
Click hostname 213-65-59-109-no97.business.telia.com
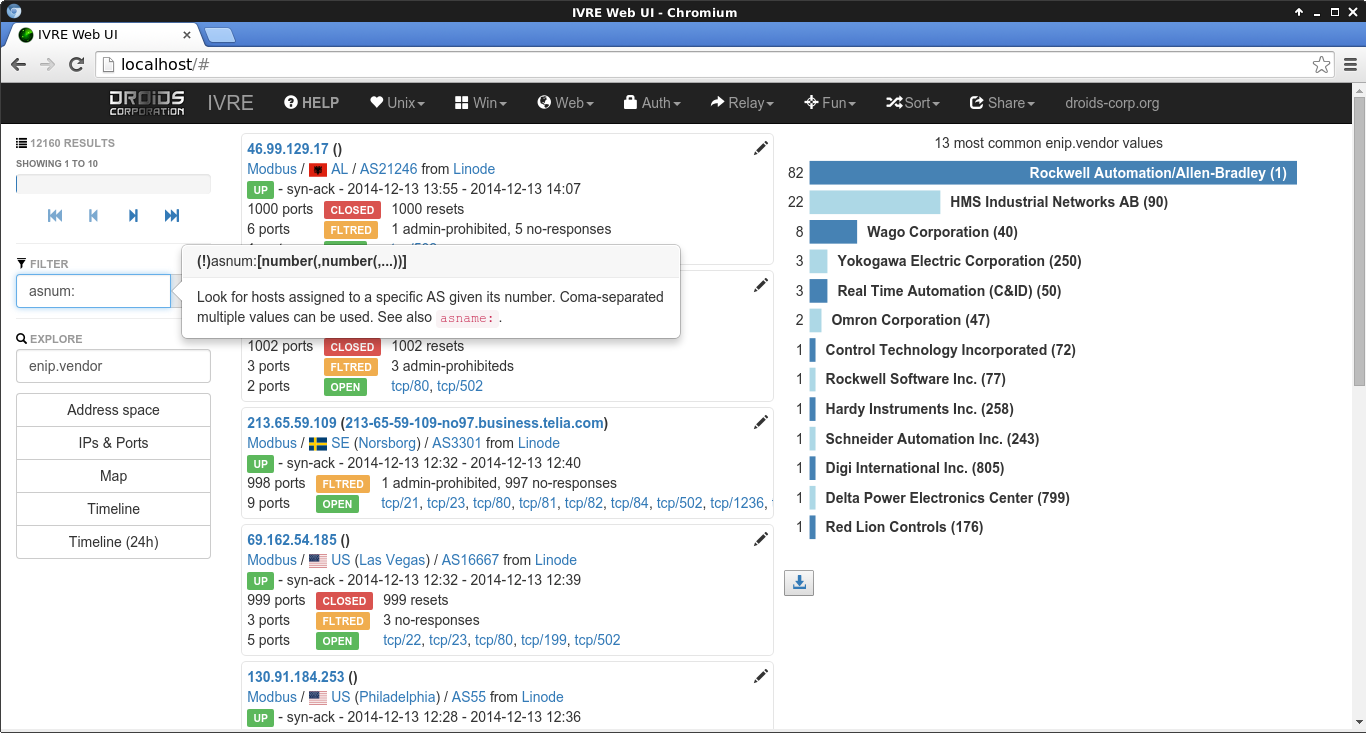click(x=474, y=423)
